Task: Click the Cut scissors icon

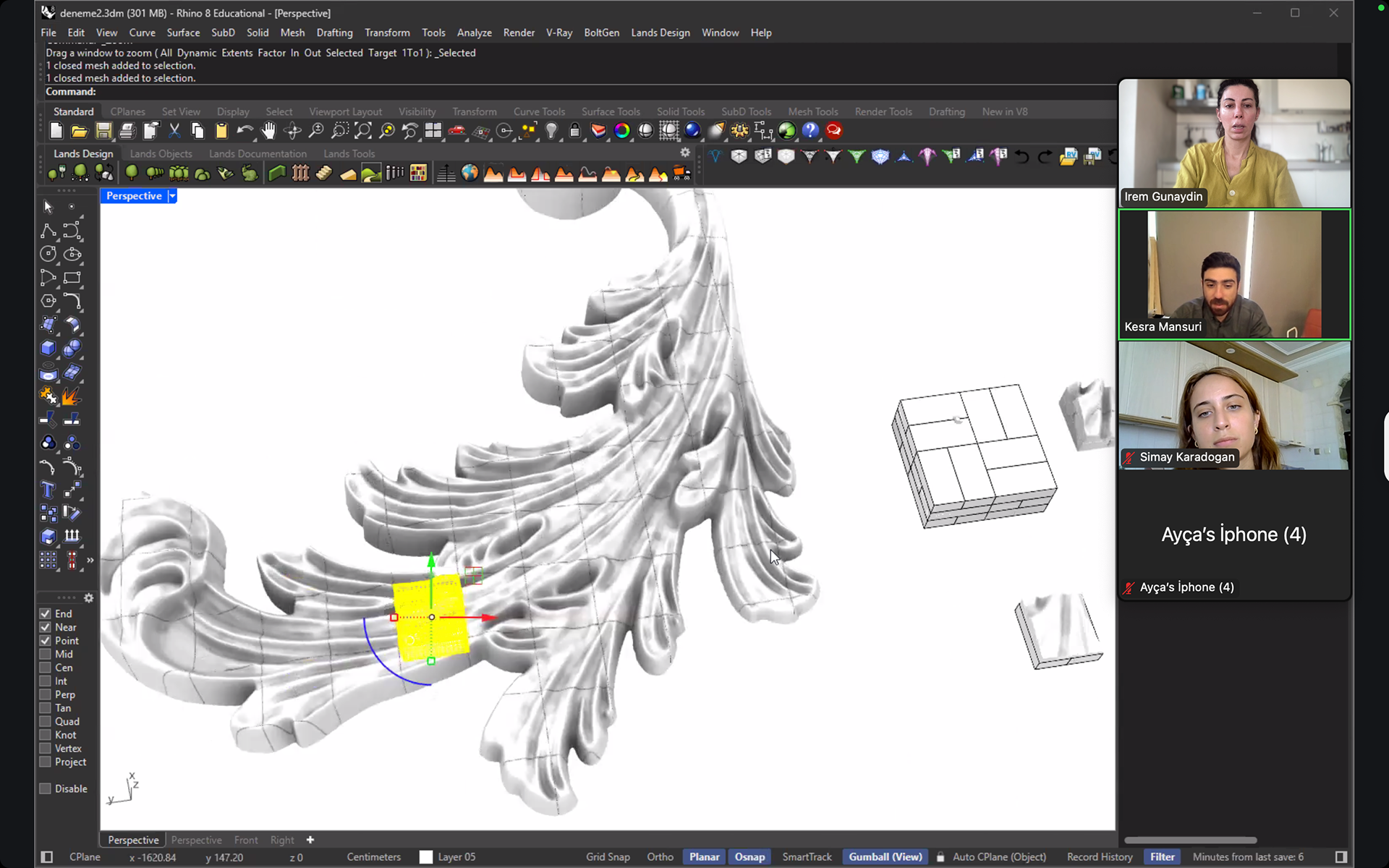Action: pyautogui.click(x=174, y=131)
